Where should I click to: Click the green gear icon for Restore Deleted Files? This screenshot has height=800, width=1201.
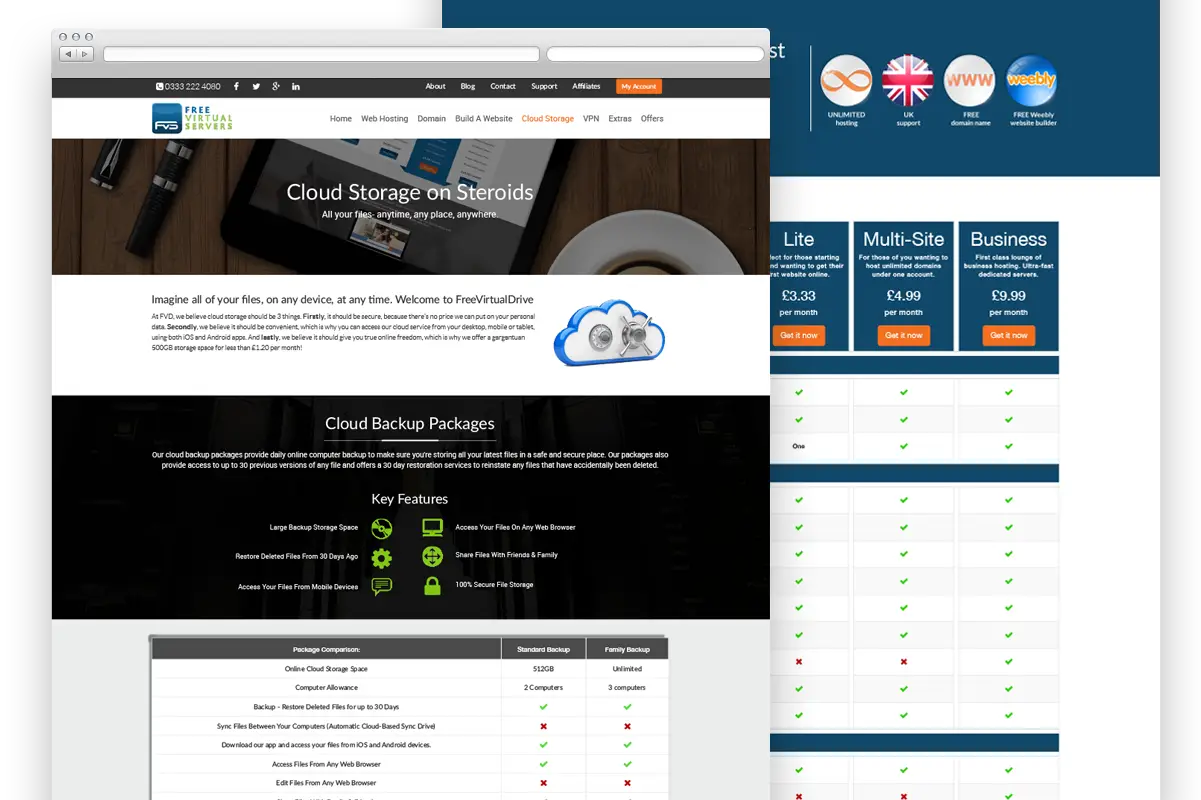tap(381, 558)
